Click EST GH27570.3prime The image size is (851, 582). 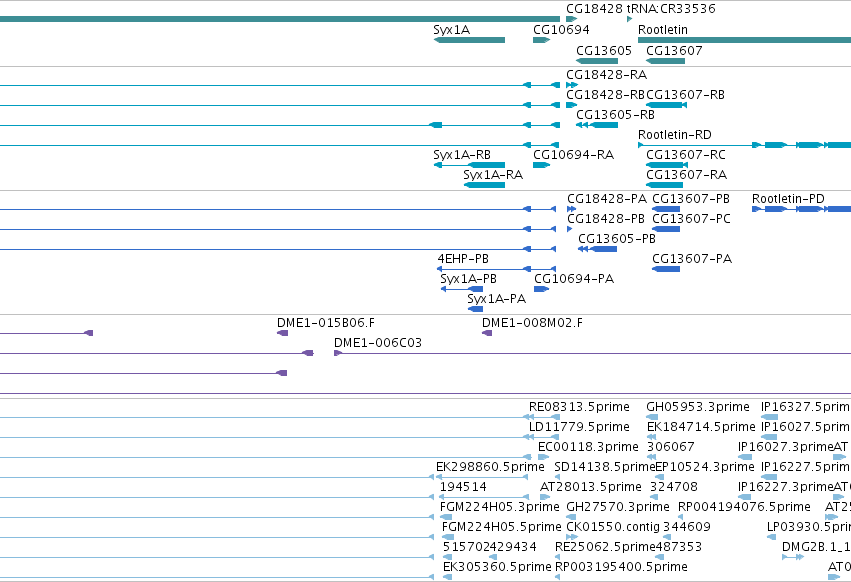coord(618,508)
